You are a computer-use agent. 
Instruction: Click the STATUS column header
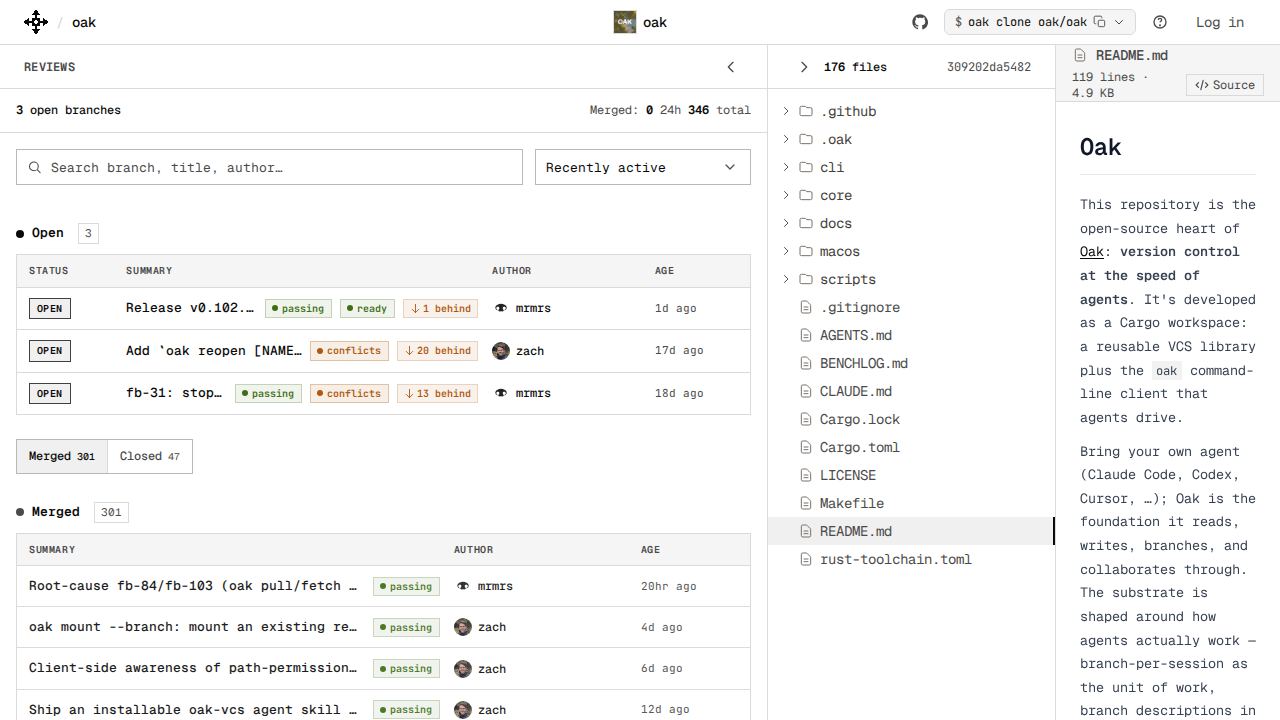[48, 271]
